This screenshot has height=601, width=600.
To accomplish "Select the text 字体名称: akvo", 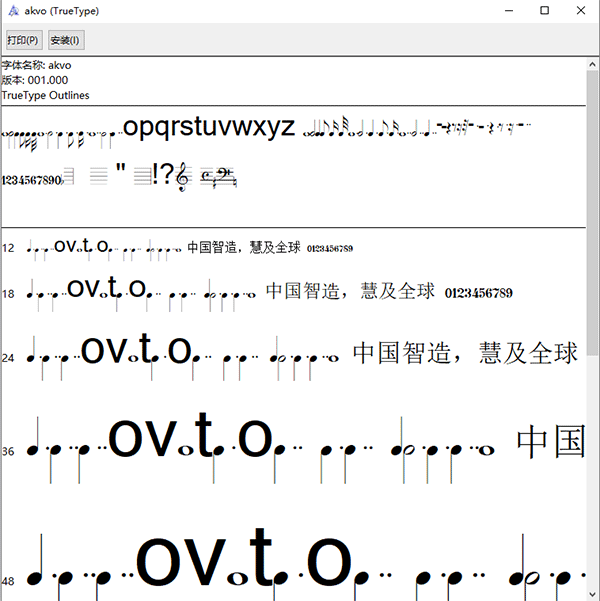I will point(36,65).
